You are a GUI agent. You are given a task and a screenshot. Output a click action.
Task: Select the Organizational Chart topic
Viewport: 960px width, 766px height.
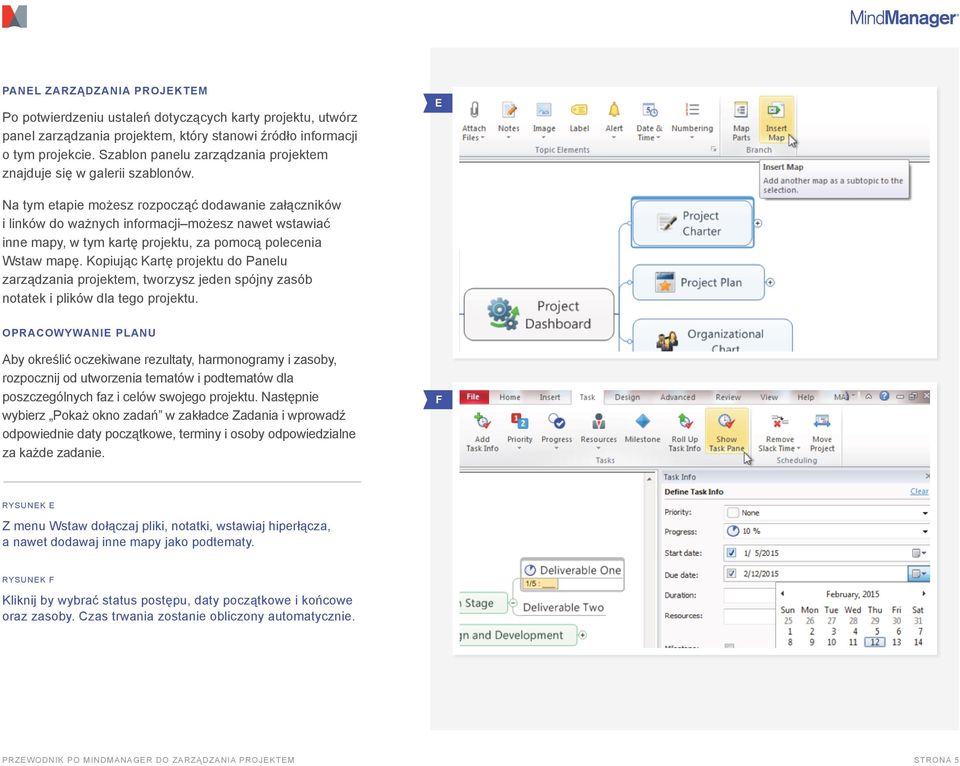(713, 336)
